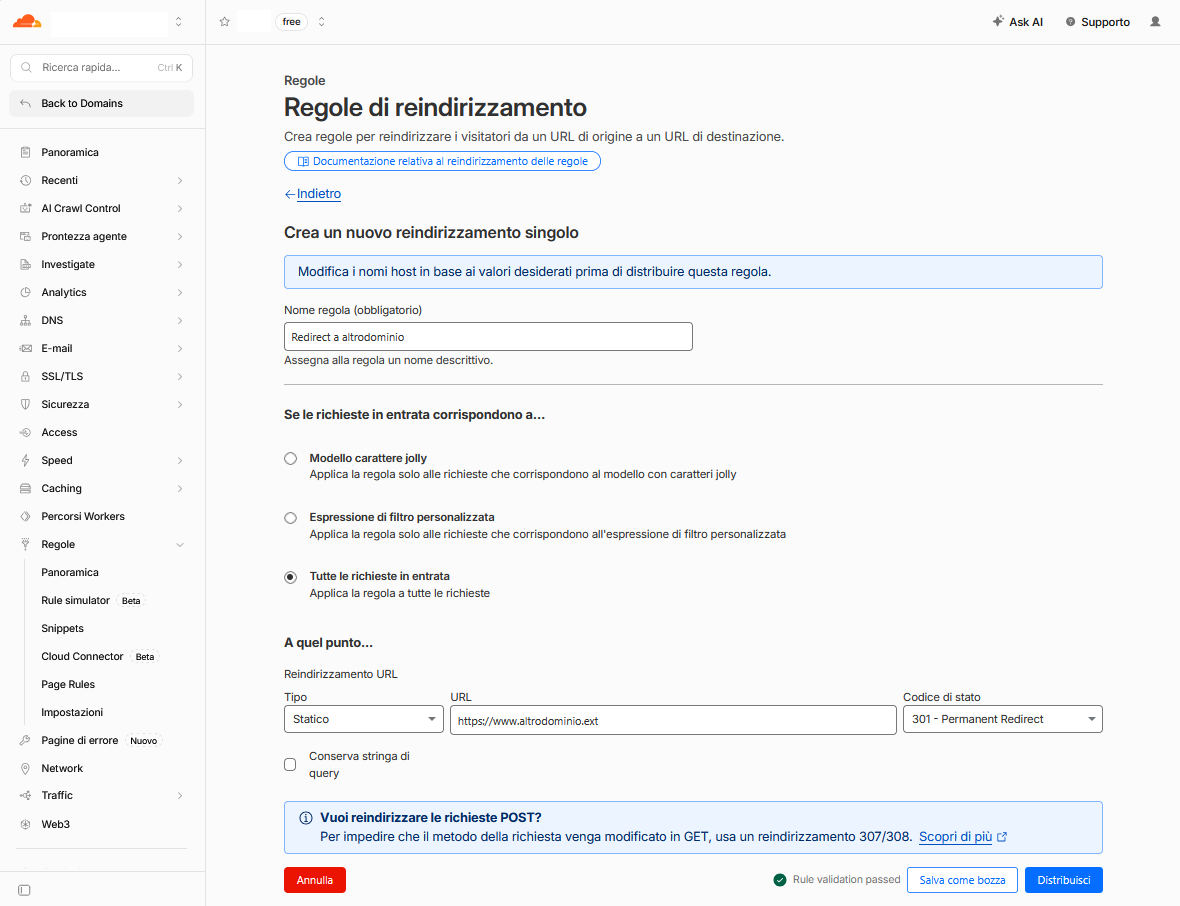
Task: Open the Cloud Connector menu item
Action: click(82, 656)
